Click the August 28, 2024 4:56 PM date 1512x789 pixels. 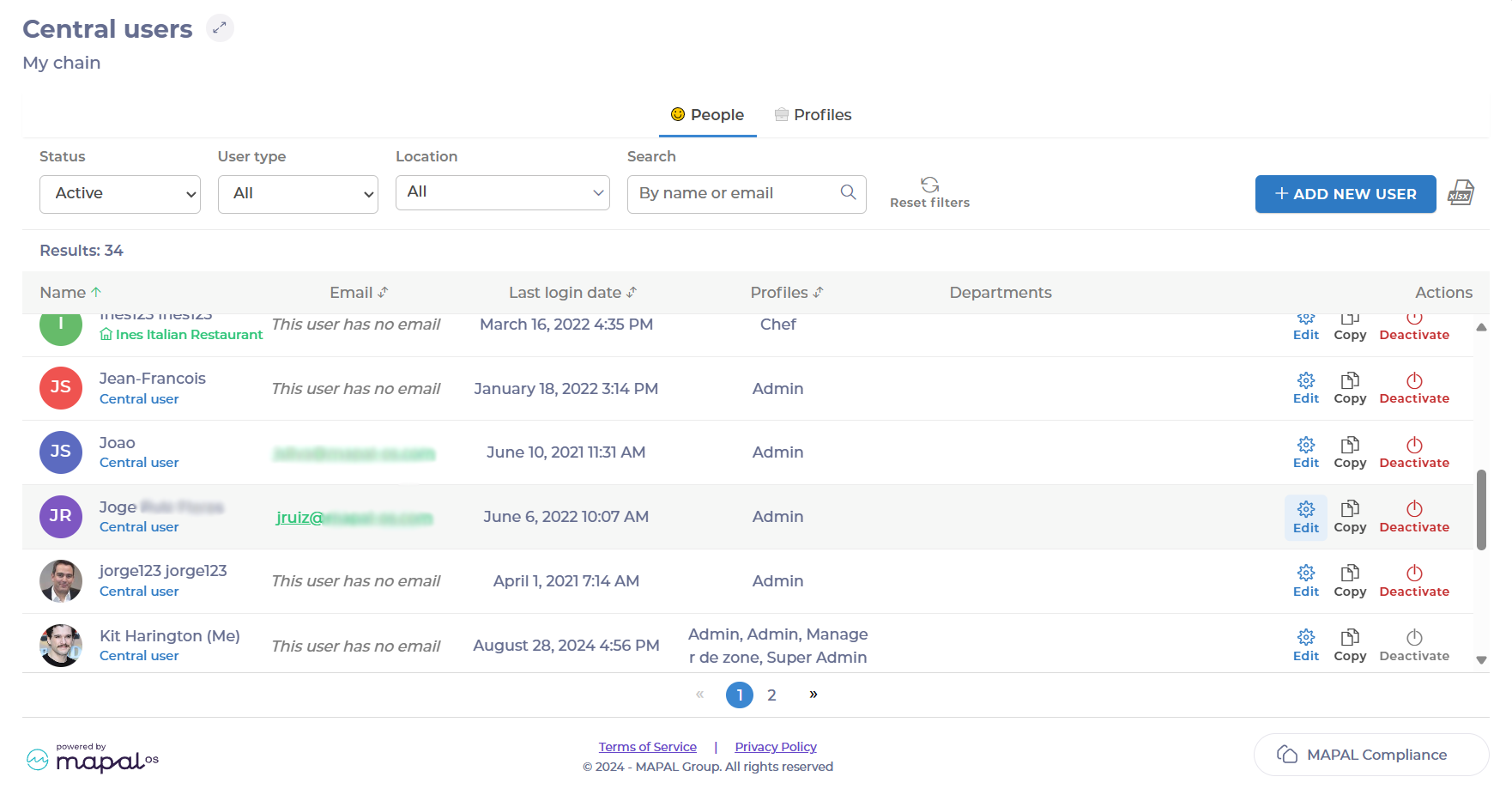click(566, 646)
